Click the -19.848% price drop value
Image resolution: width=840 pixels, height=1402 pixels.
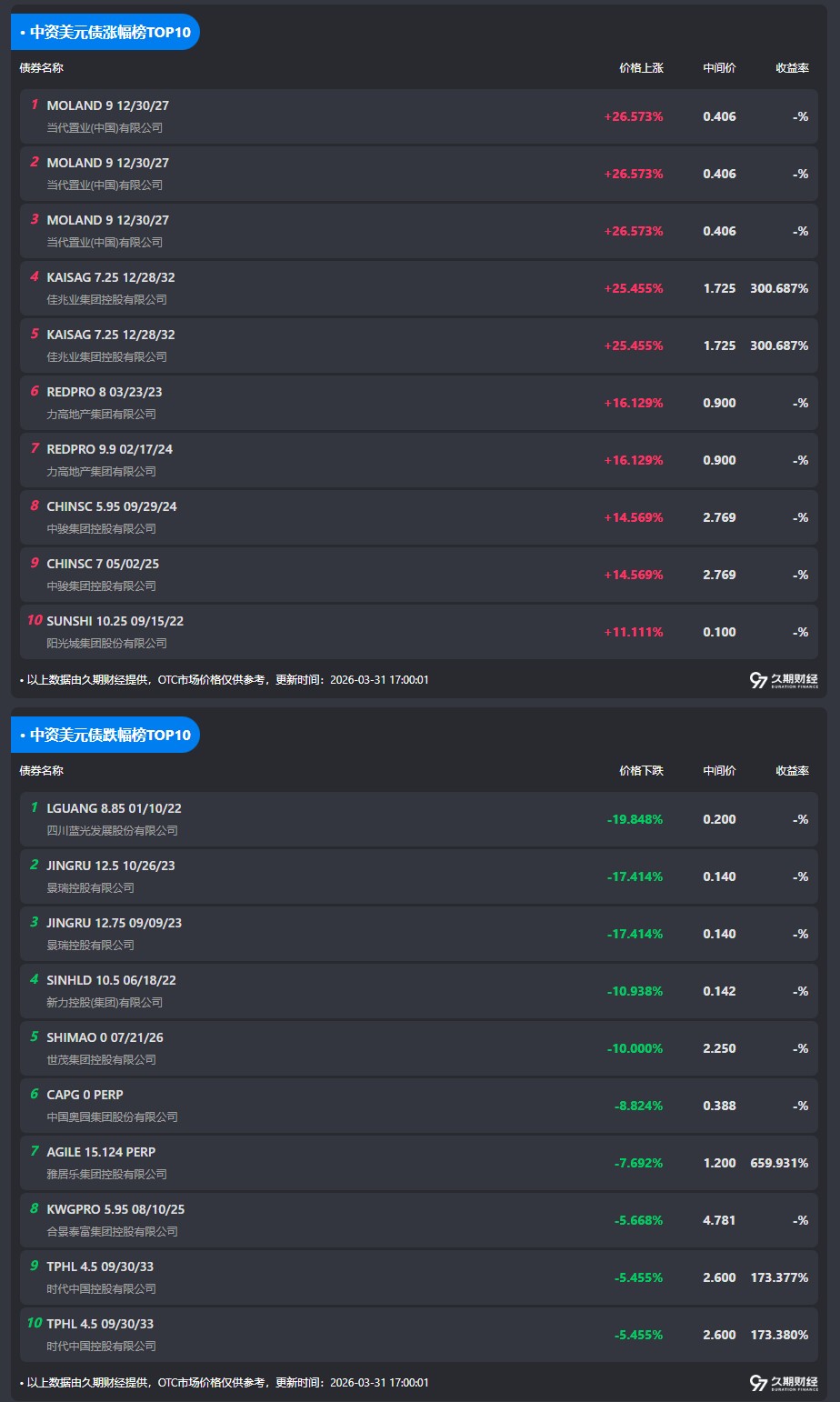click(635, 820)
